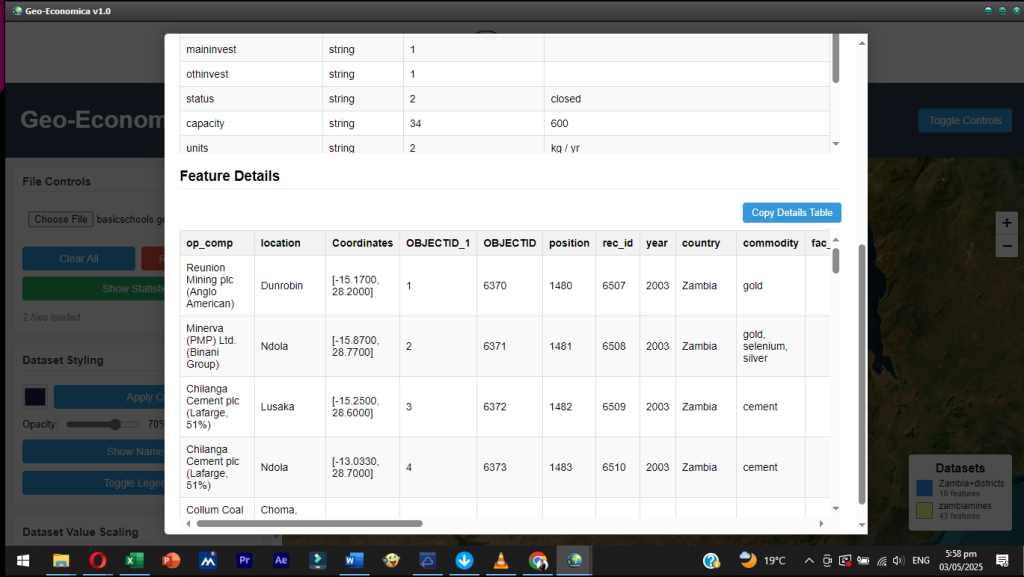Click the Clear All button
The image size is (1024, 577).
pyautogui.click(x=78, y=259)
